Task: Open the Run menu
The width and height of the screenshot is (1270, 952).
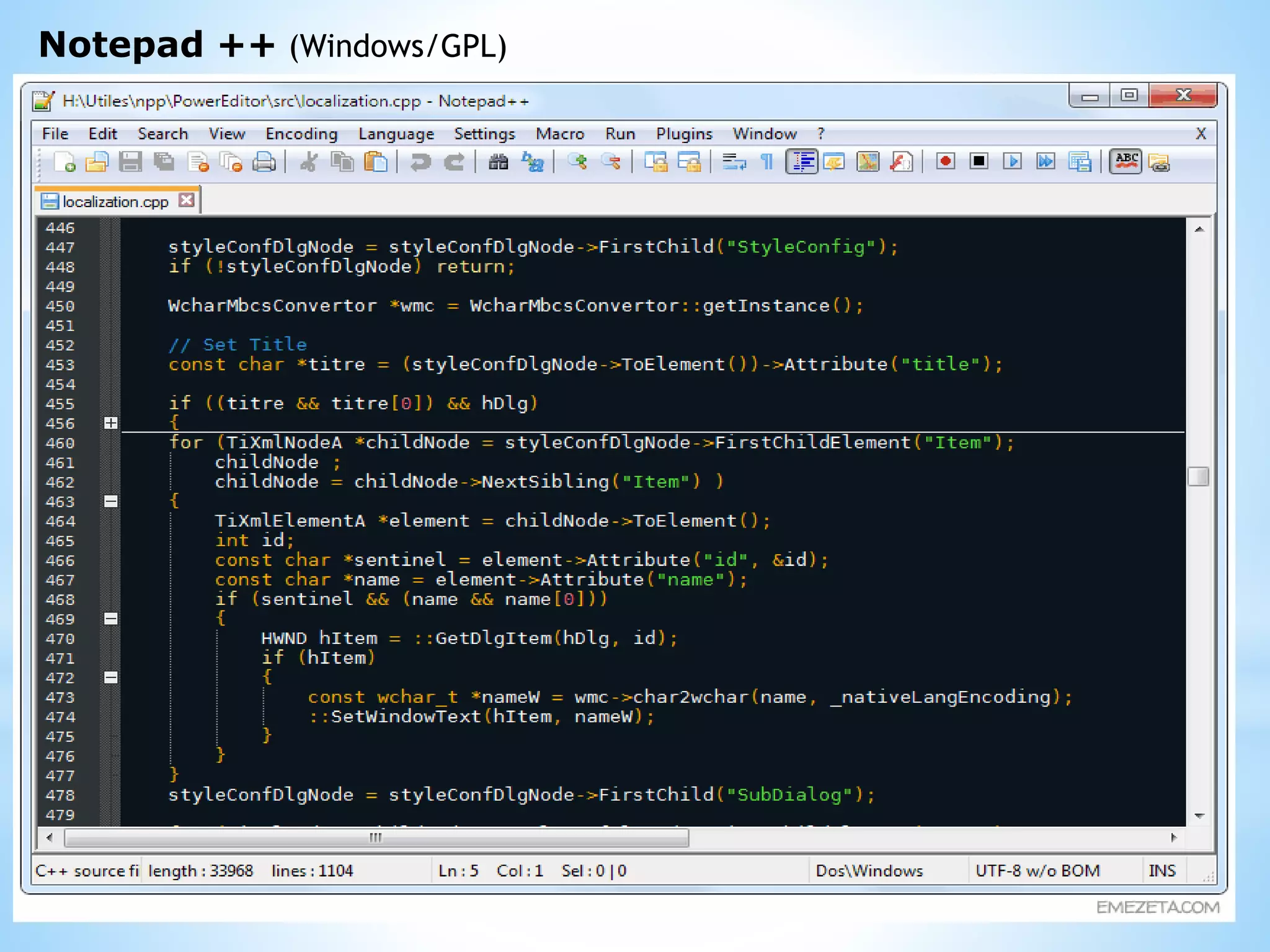Action: point(620,134)
